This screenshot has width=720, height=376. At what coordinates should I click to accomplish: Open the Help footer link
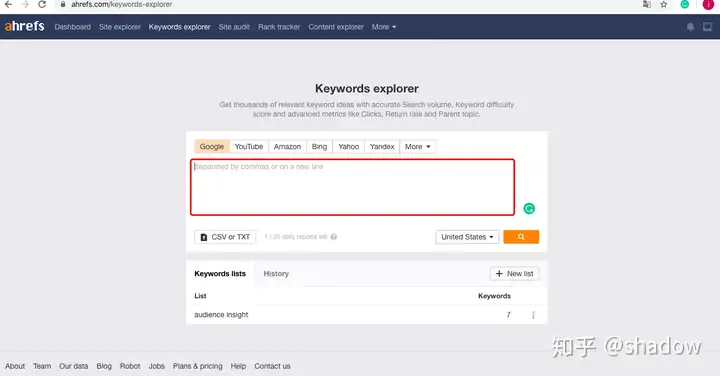pos(238,366)
